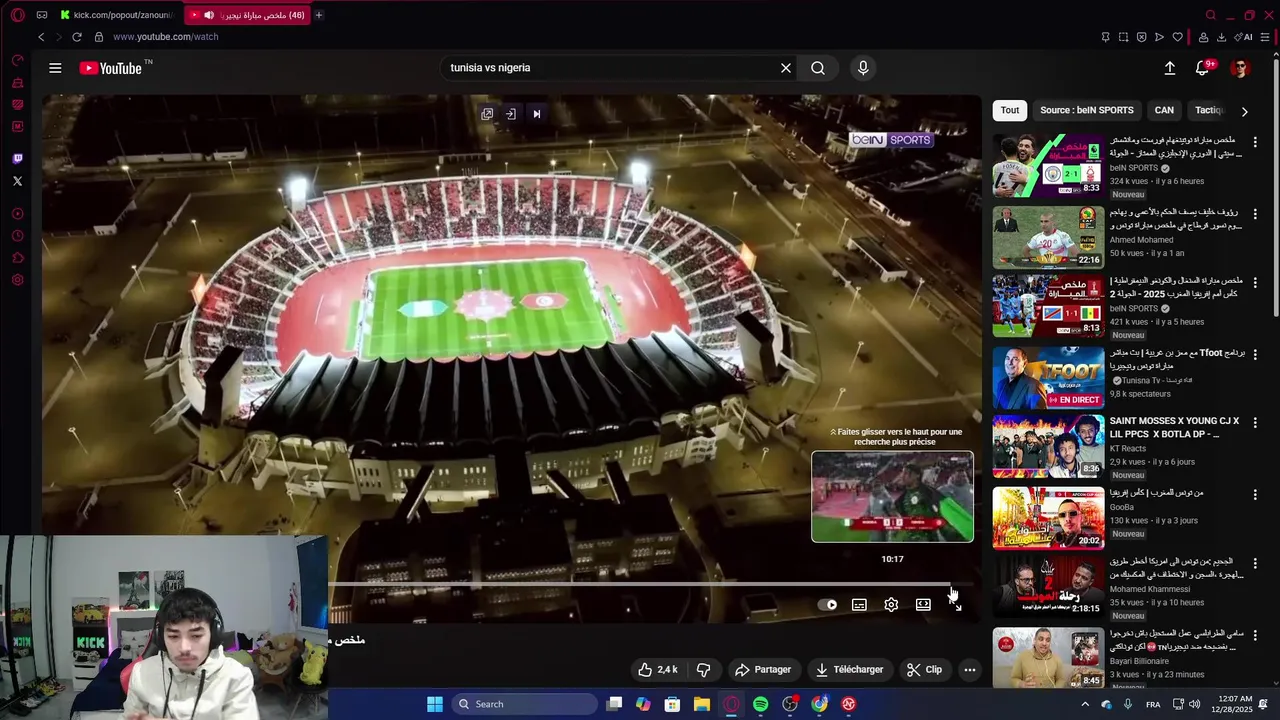Open options for the Tunisna Tv live video
Screen dimensions: 1280x720
[x=1255, y=354]
